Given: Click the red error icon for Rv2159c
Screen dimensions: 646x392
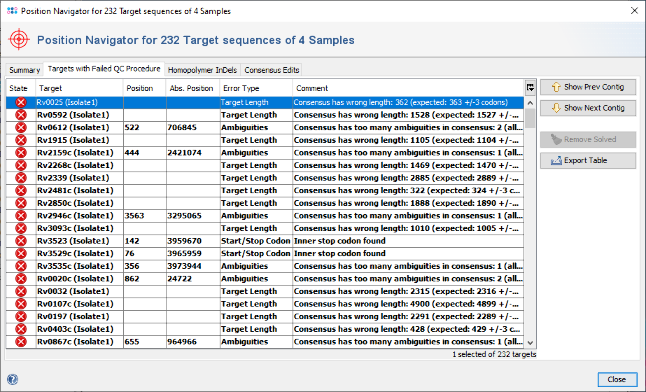Looking at the screenshot, I should [21, 153].
